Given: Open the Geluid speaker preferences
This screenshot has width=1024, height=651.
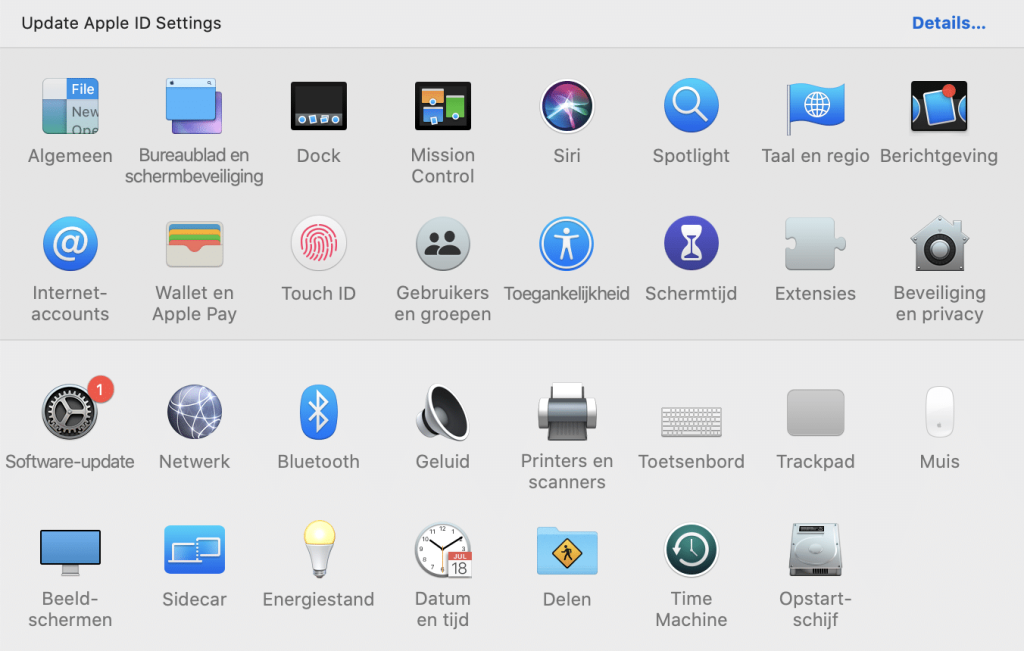Looking at the screenshot, I should 443,412.
